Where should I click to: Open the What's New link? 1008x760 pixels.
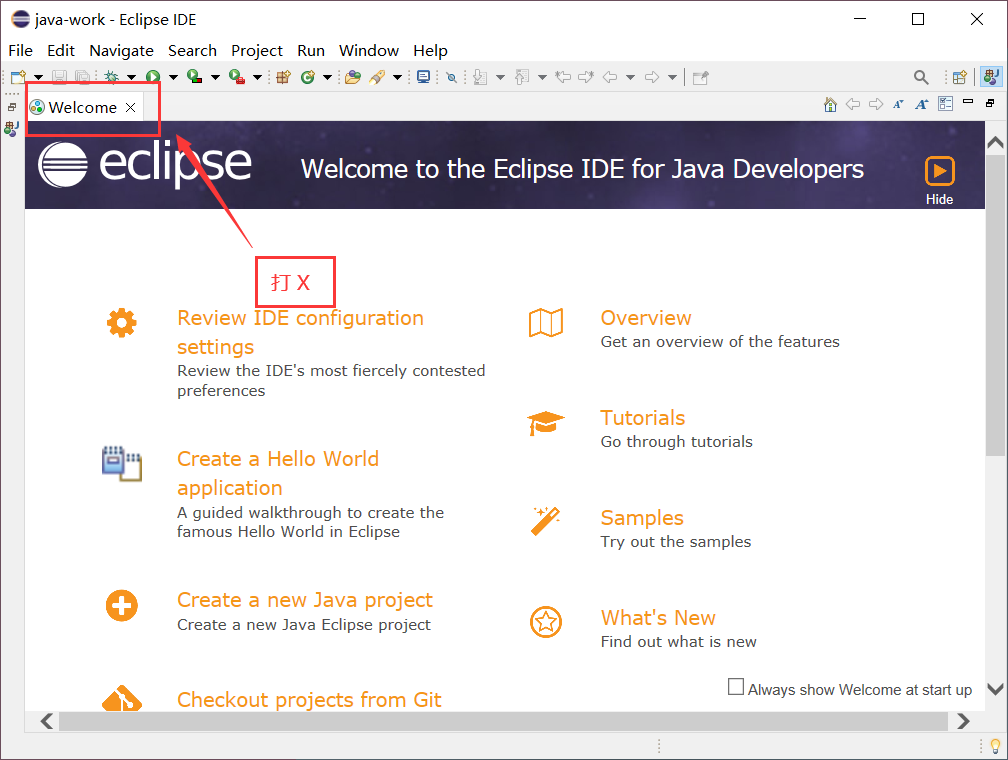pos(658,617)
